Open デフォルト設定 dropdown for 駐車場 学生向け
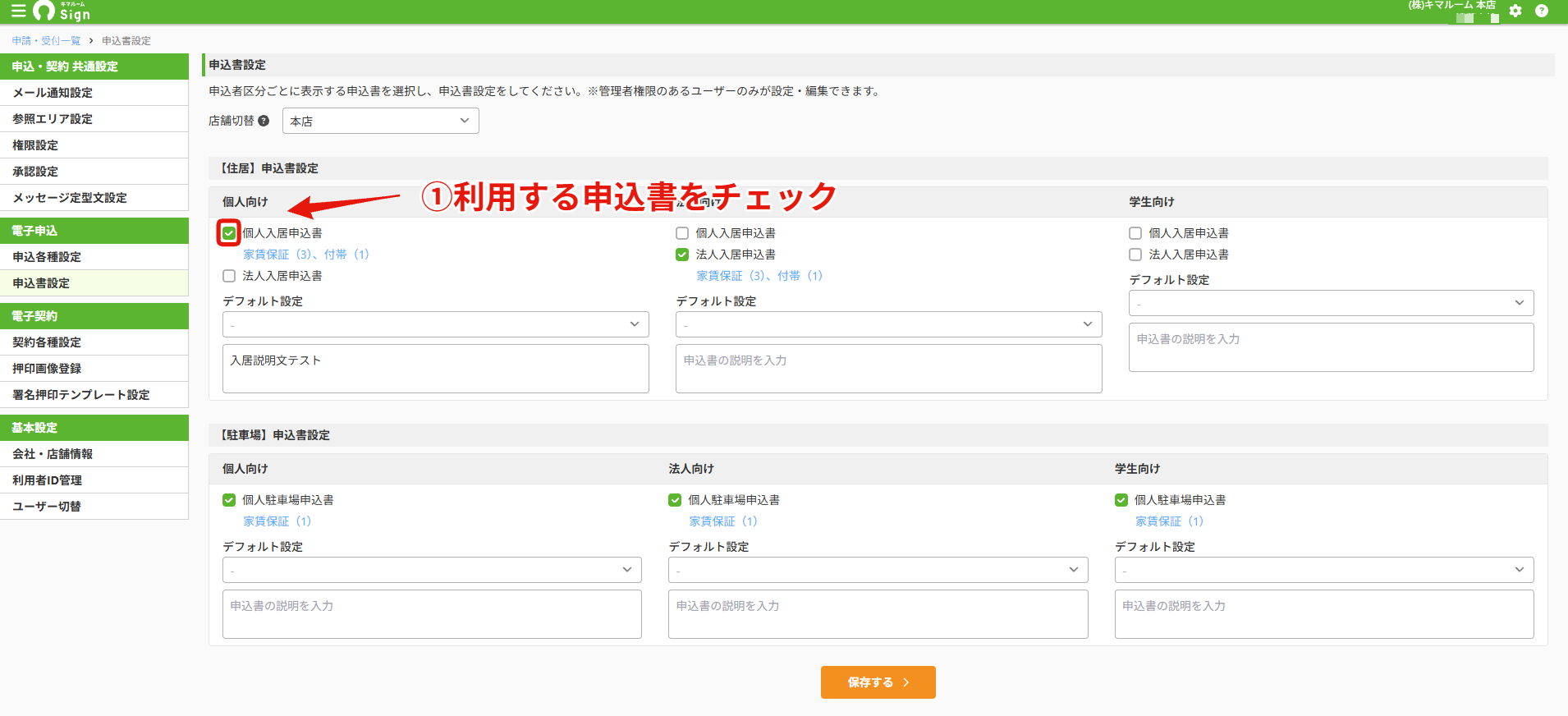This screenshot has width=1568, height=716. tap(1324, 570)
